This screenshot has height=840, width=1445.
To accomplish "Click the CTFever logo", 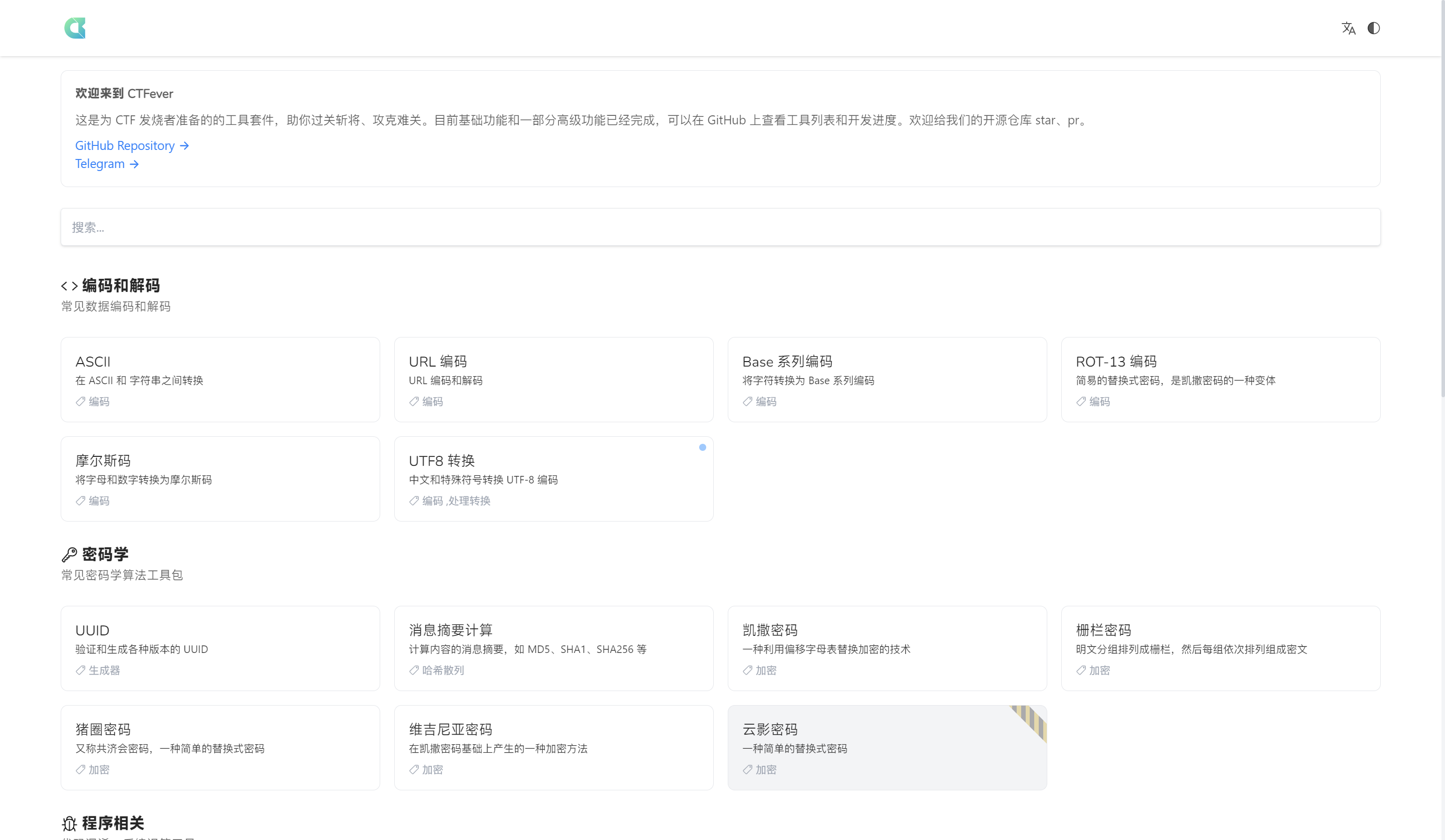I will (75, 28).
